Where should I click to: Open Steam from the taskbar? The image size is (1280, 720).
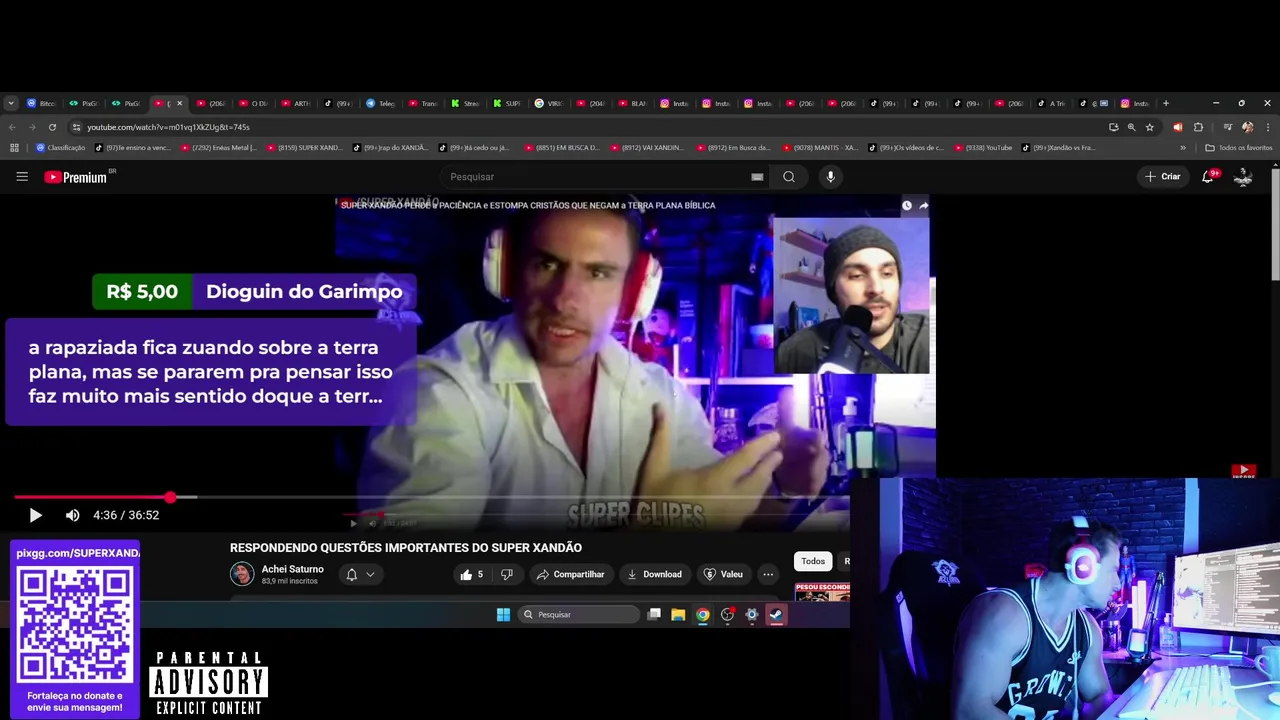coord(776,615)
